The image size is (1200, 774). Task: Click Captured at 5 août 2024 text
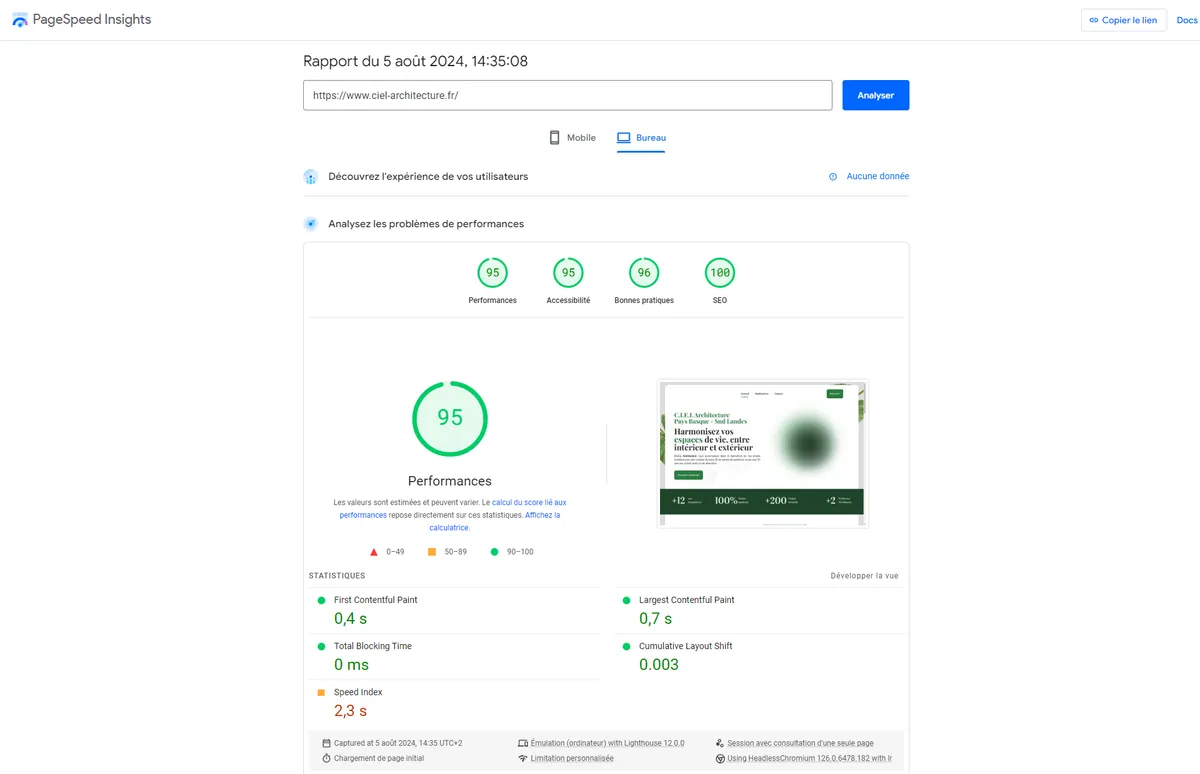398,743
